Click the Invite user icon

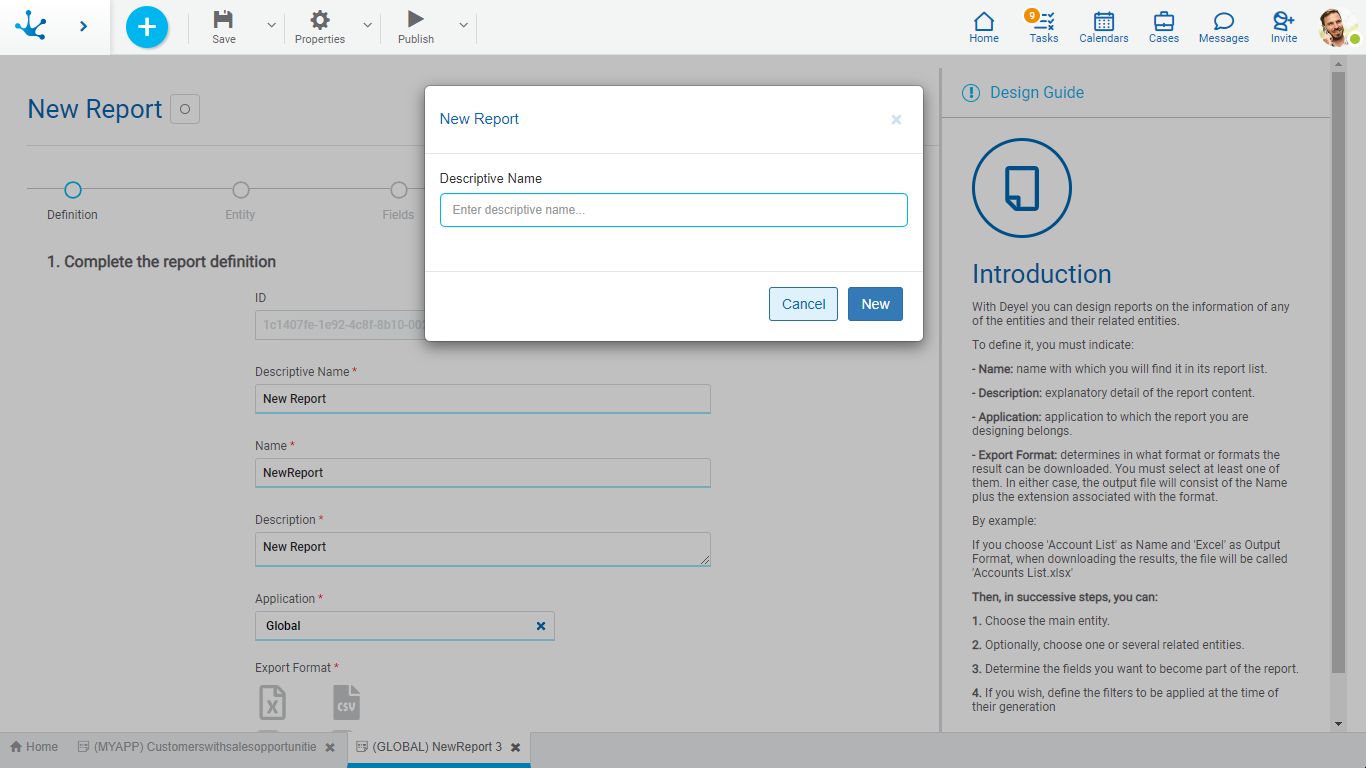(1283, 27)
